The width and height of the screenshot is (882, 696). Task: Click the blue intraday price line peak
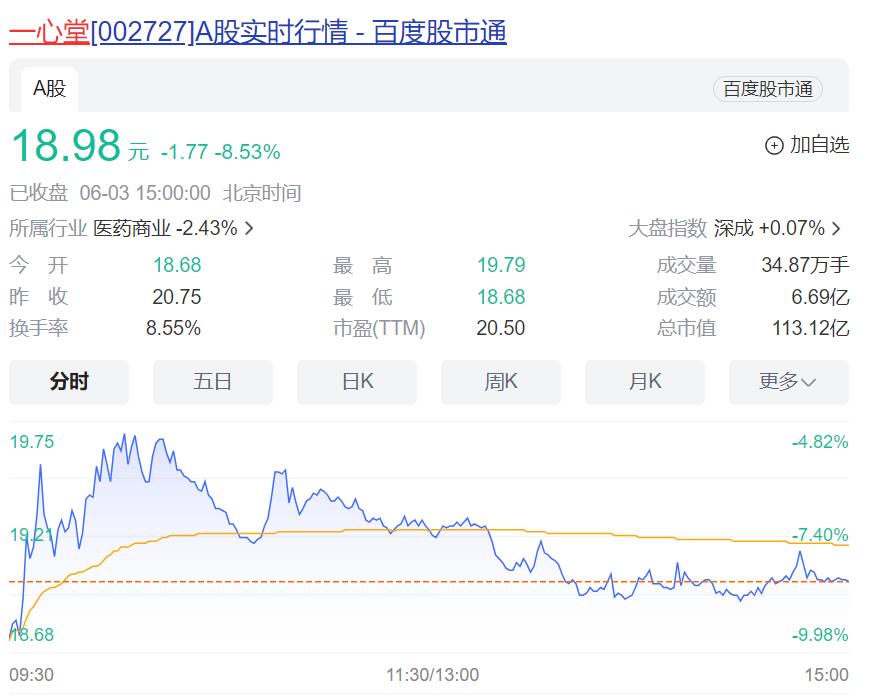click(124, 435)
